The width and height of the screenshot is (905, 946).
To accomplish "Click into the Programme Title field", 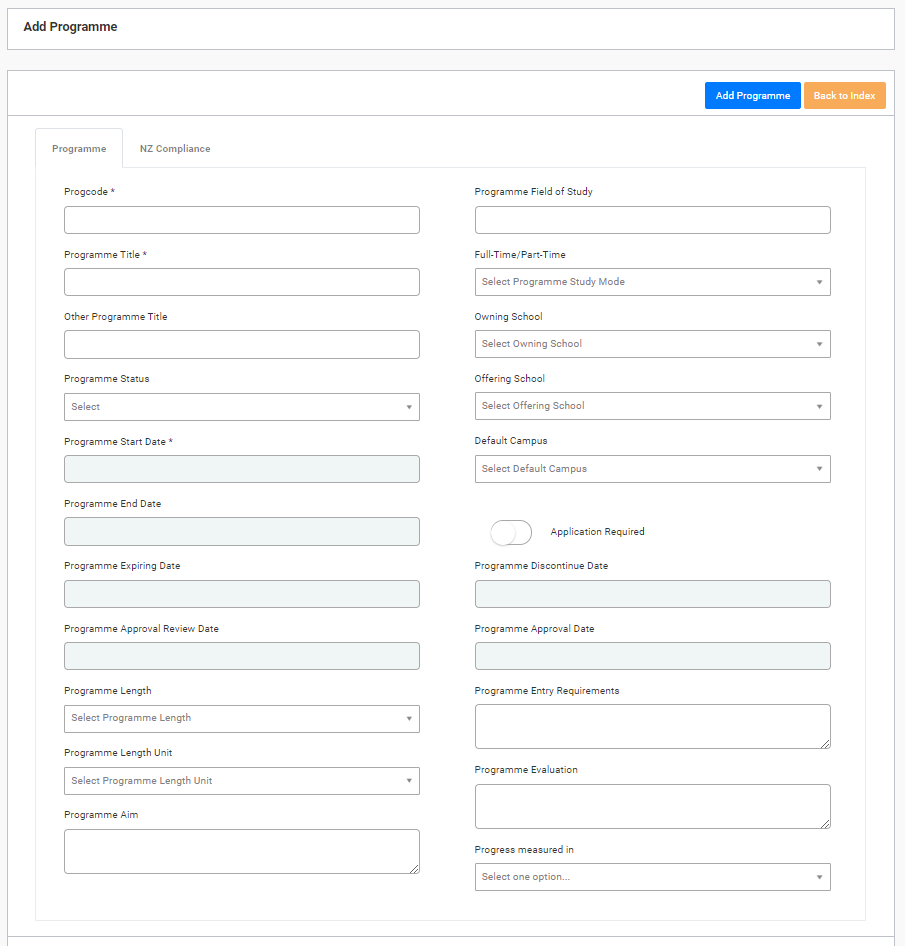I will (242, 282).
